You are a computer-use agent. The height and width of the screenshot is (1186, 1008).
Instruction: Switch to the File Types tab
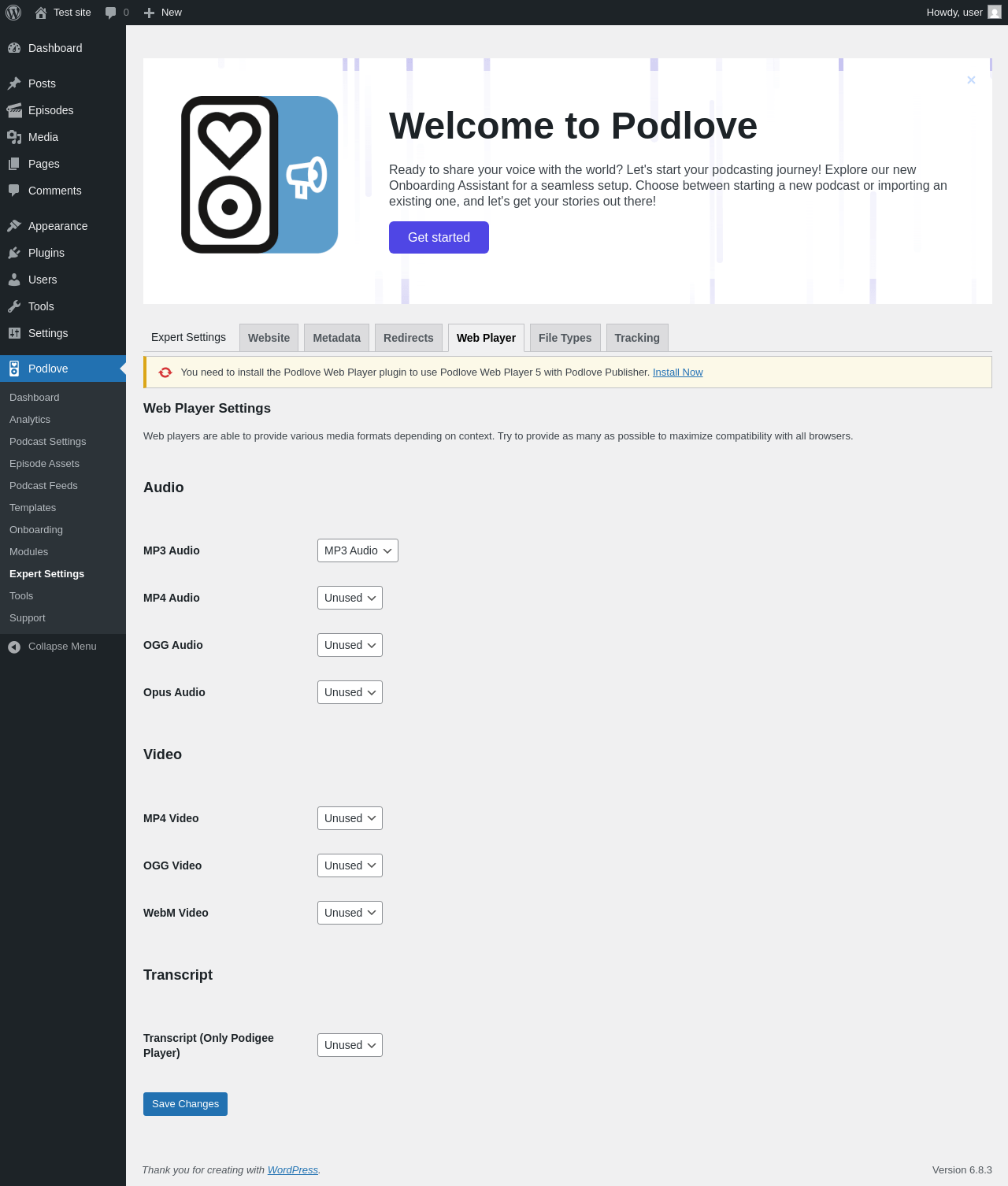point(565,338)
